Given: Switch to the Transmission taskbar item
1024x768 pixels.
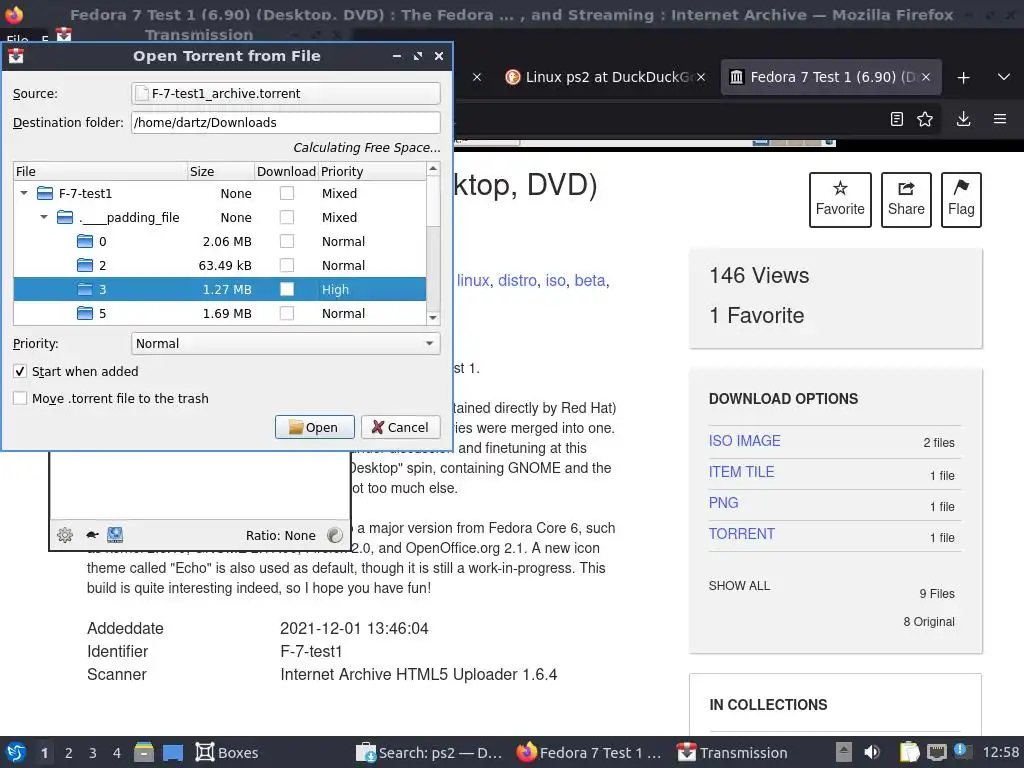Looking at the screenshot, I should pyautogui.click(x=731, y=752).
